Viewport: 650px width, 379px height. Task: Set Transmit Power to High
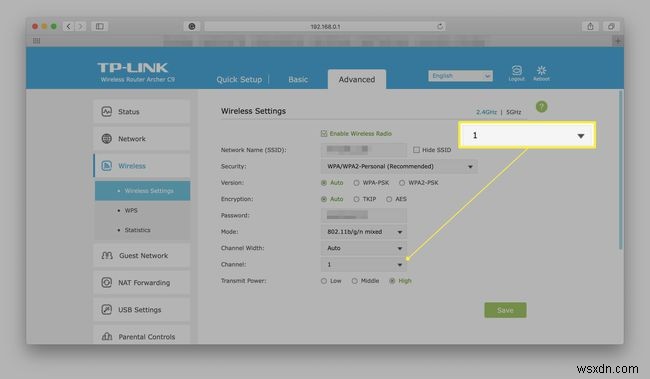point(392,281)
